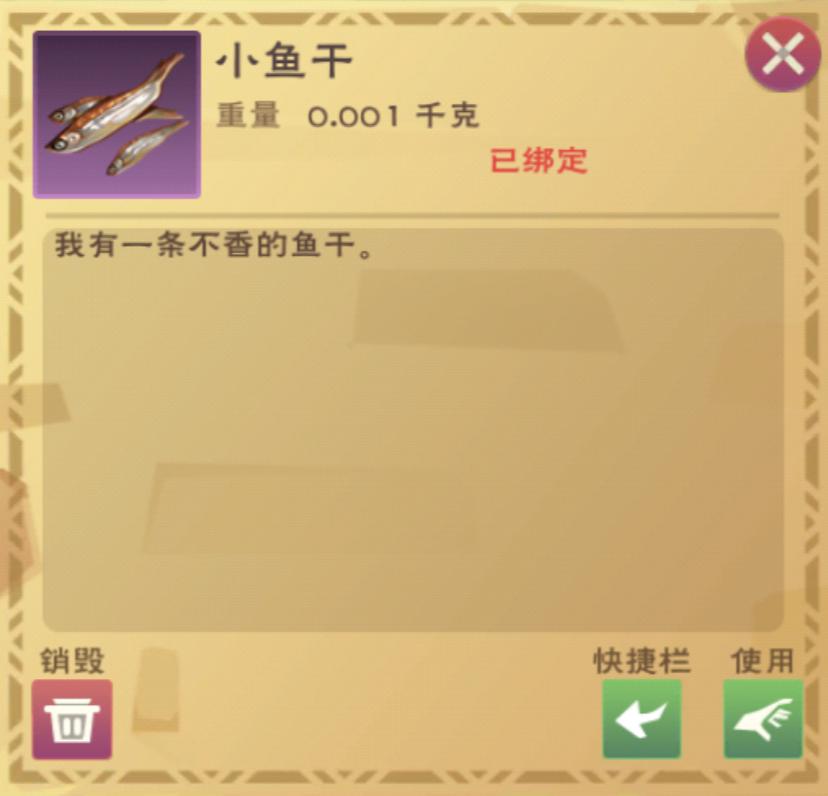
Task: Click the 销毁 label above the trash can
Action: pos(72,660)
